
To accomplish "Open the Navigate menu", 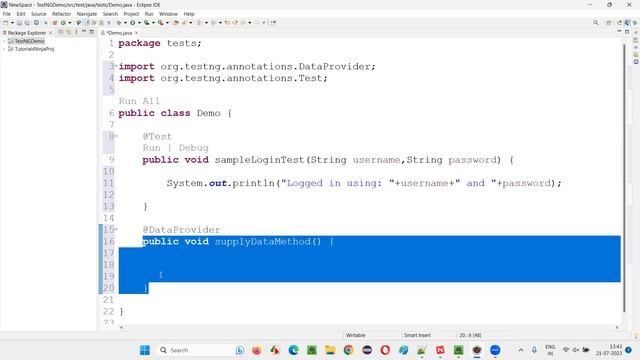I will pos(87,14).
